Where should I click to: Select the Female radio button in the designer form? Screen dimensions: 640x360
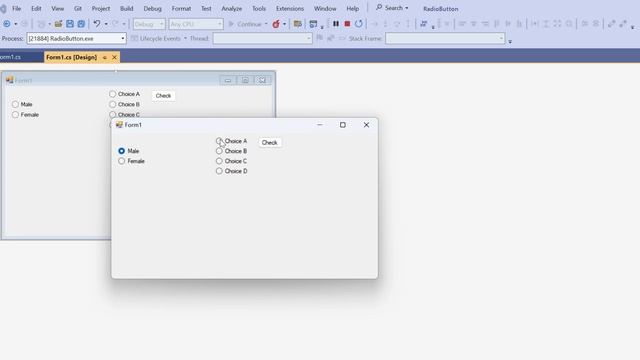(x=16, y=115)
